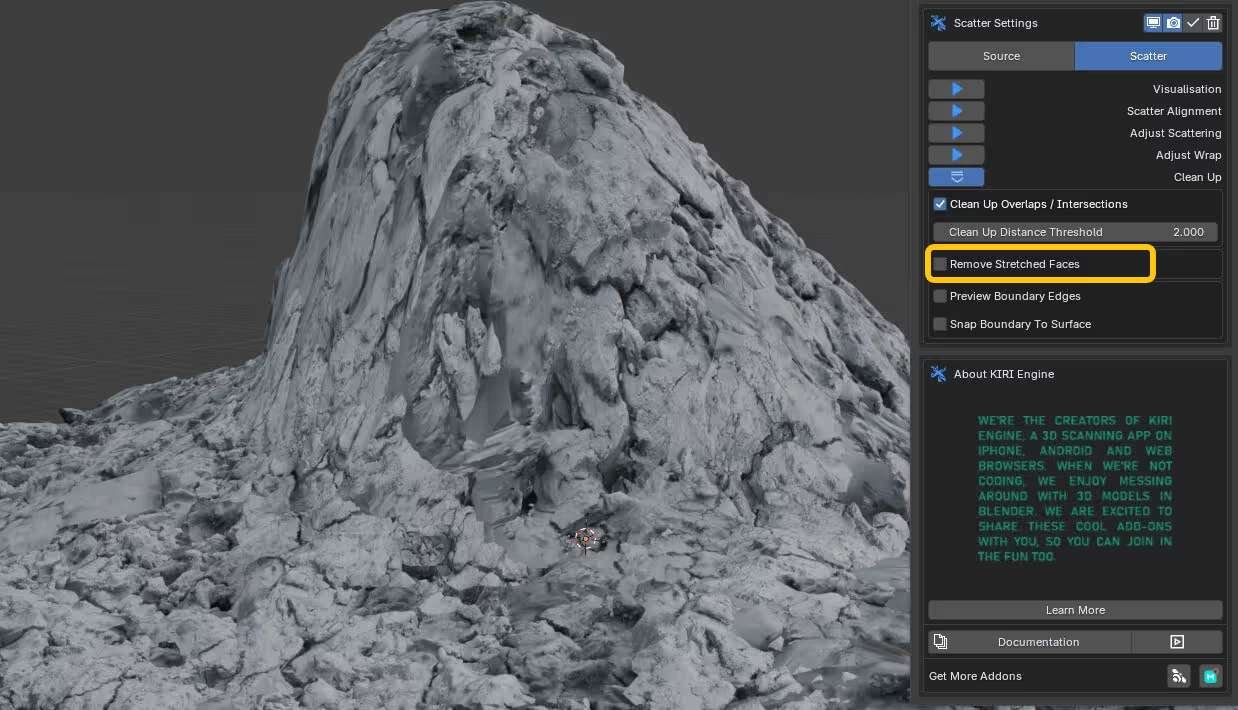
Task: Click the Clean Up Distance Threshold slider
Action: (x=1074, y=232)
